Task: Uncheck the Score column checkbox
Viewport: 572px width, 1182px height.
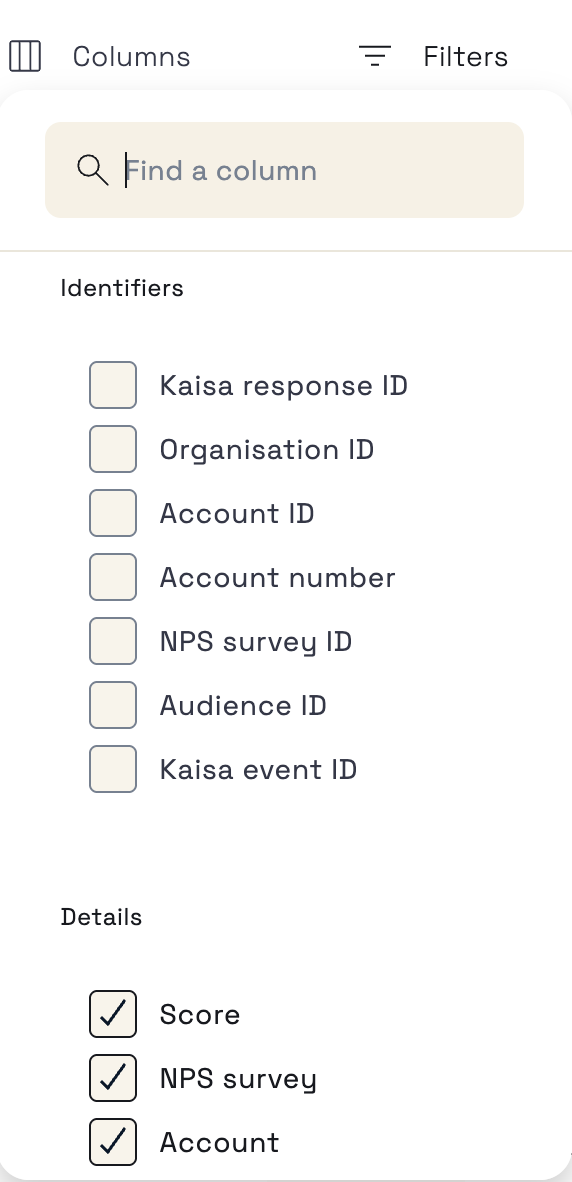Action: tap(113, 1015)
